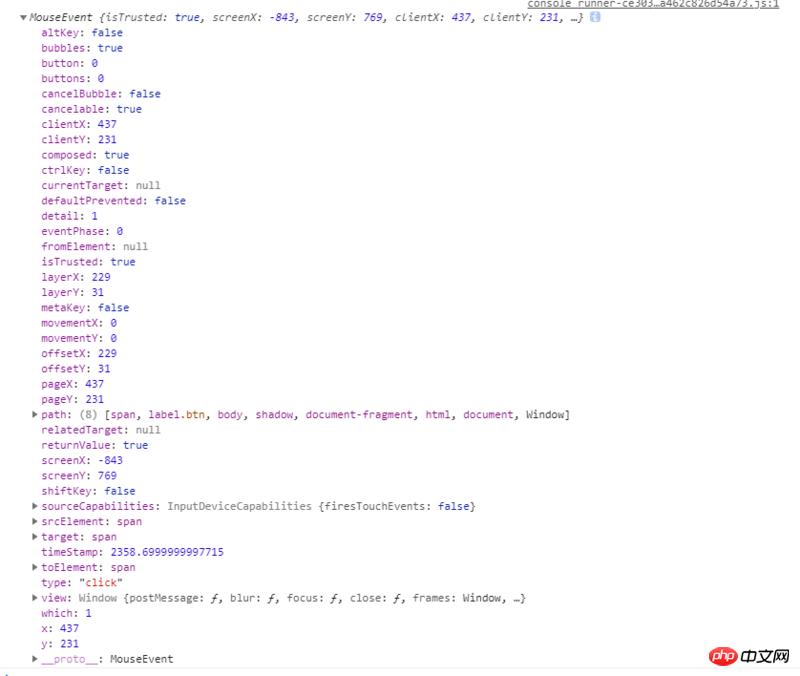
Task: Expand the __proto__ MouseEvent entry
Action: (x=32, y=659)
